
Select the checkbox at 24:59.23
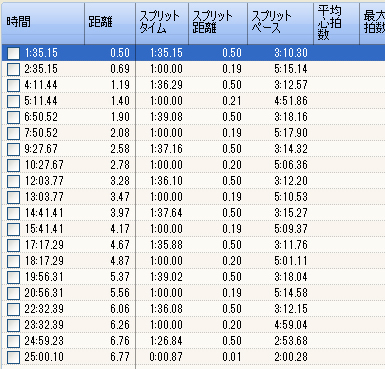pos(14,341)
